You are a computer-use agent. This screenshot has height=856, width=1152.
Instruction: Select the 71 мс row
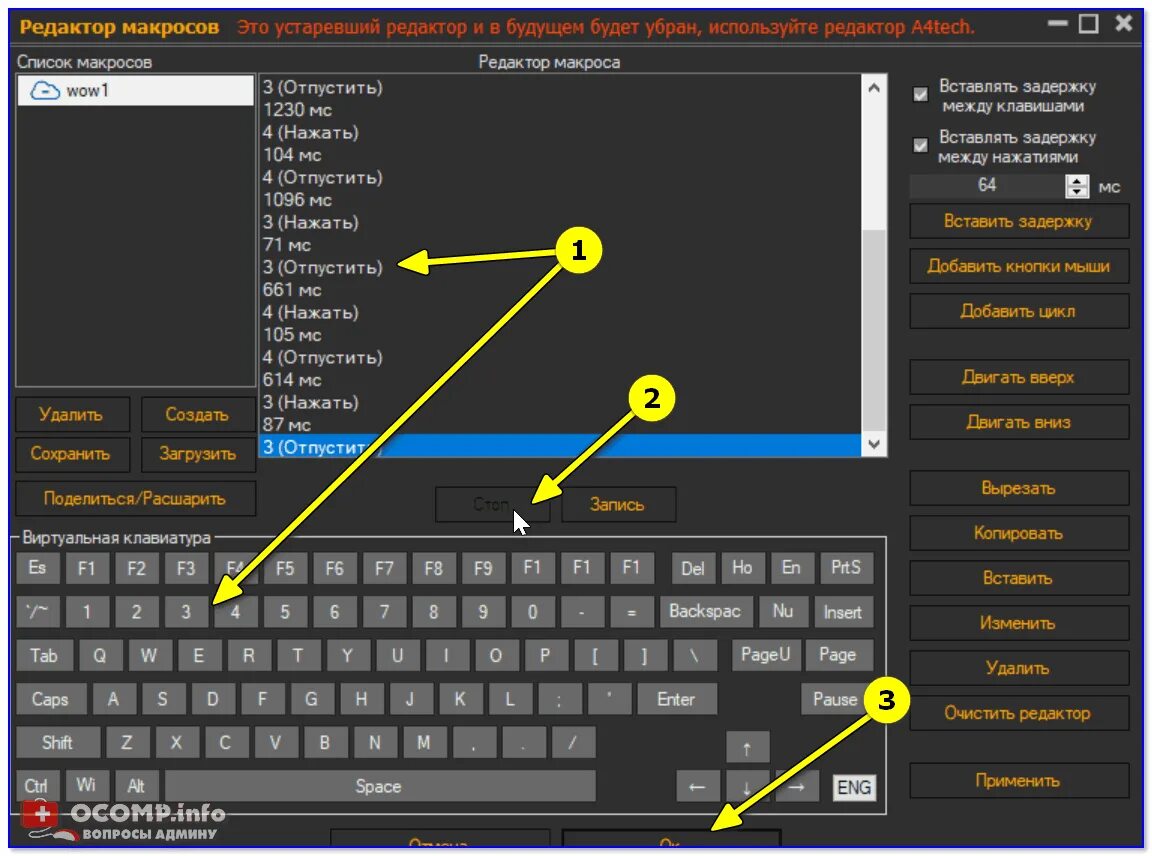click(x=561, y=245)
